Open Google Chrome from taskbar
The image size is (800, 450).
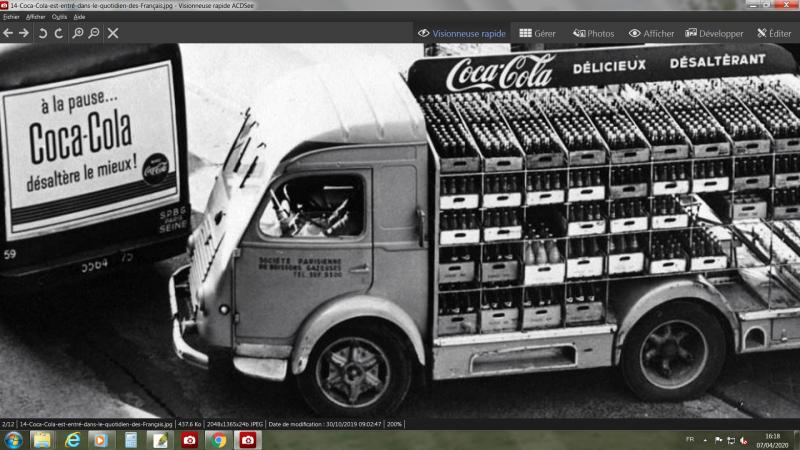pyautogui.click(x=218, y=440)
